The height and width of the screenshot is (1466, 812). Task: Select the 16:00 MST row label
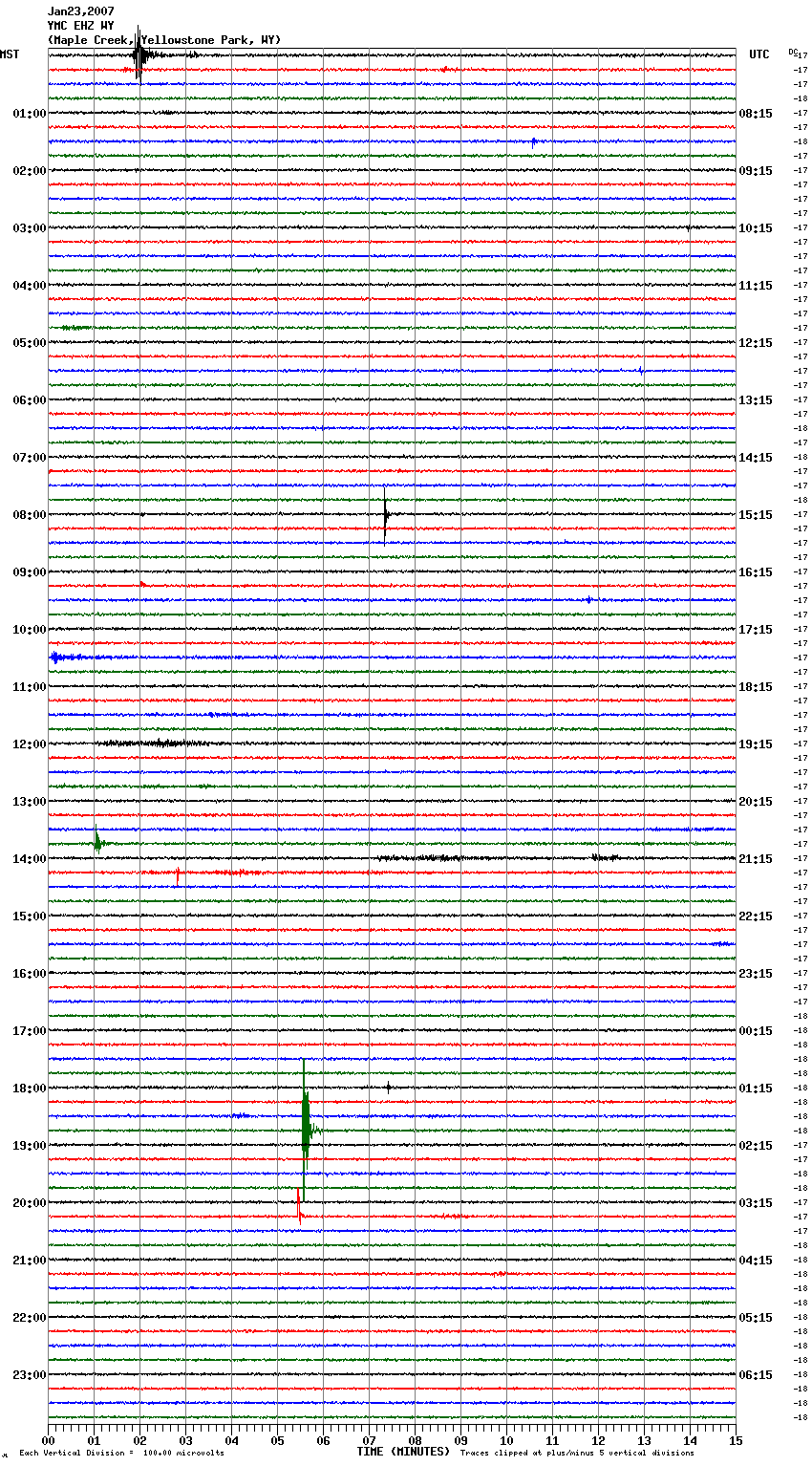tap(29, 974)
